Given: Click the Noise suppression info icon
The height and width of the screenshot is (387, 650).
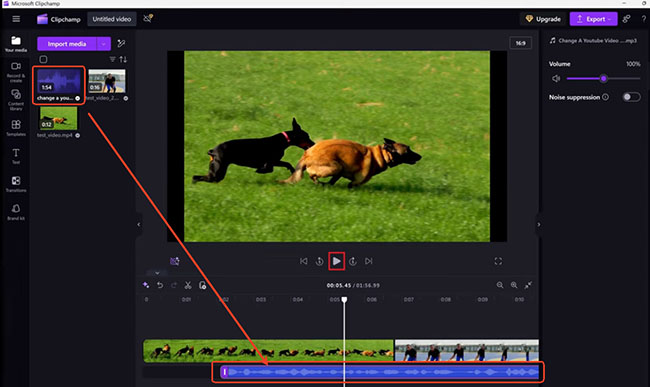Looking at the screenshot, I should click(x=606, y=97).
